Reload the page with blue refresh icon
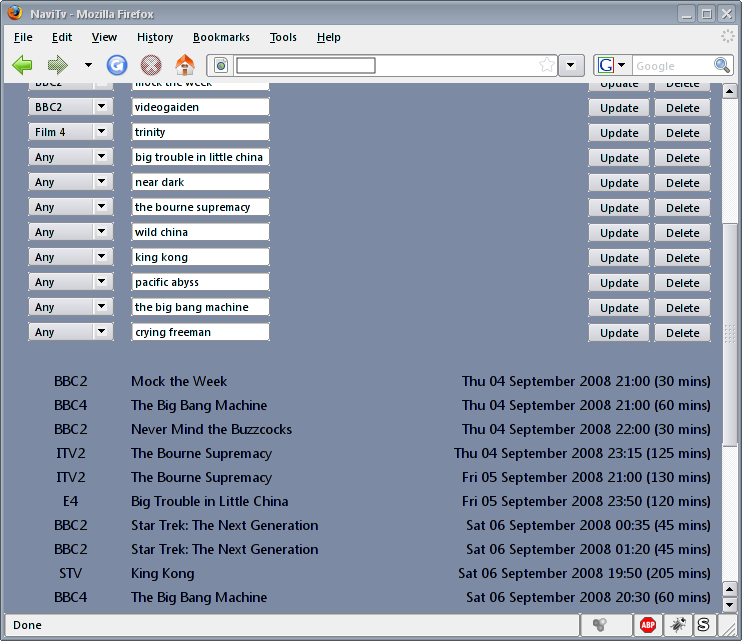 [117, 66]
